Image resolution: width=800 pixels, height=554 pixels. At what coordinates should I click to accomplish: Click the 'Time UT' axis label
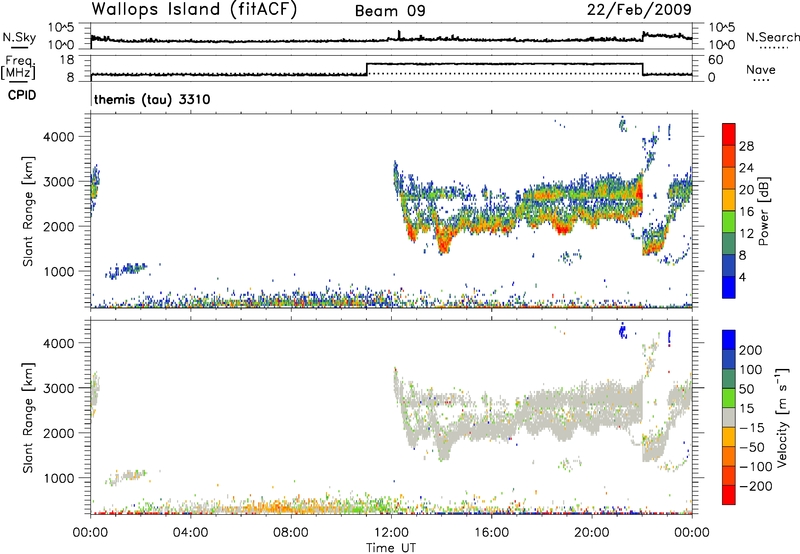tap(391, 548)
